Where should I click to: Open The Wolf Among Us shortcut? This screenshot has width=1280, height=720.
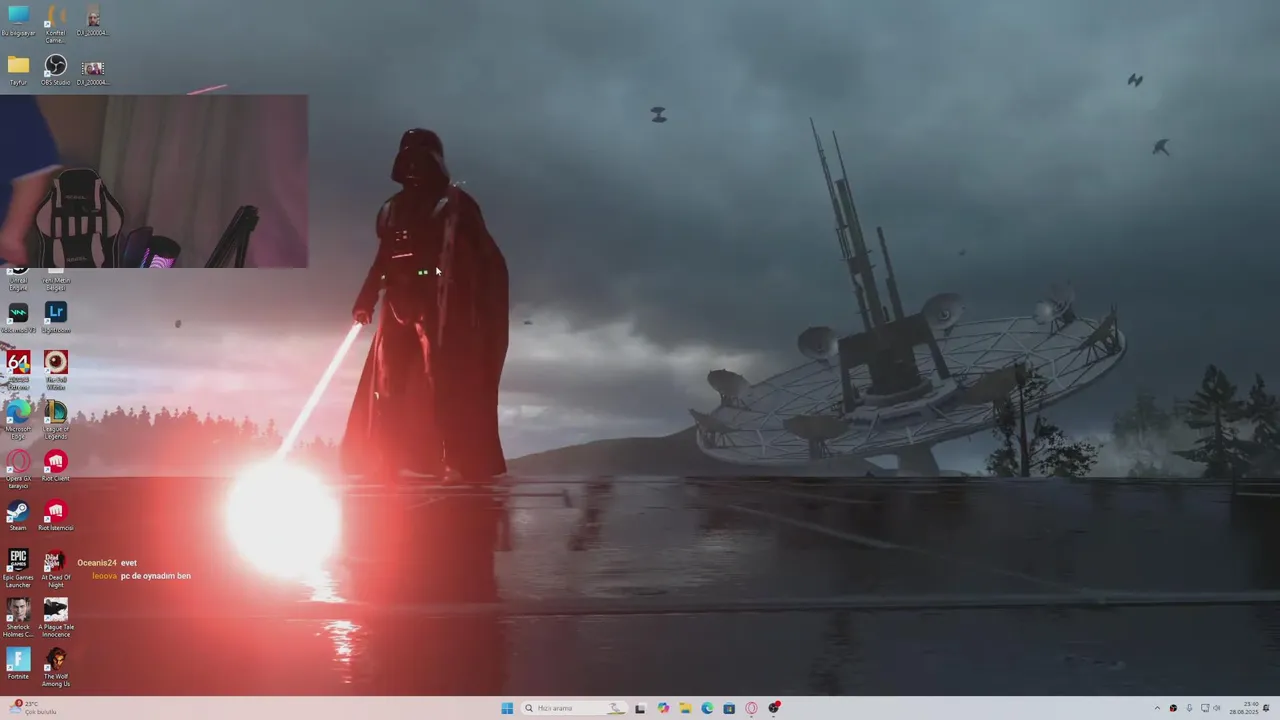pos(55,666)
